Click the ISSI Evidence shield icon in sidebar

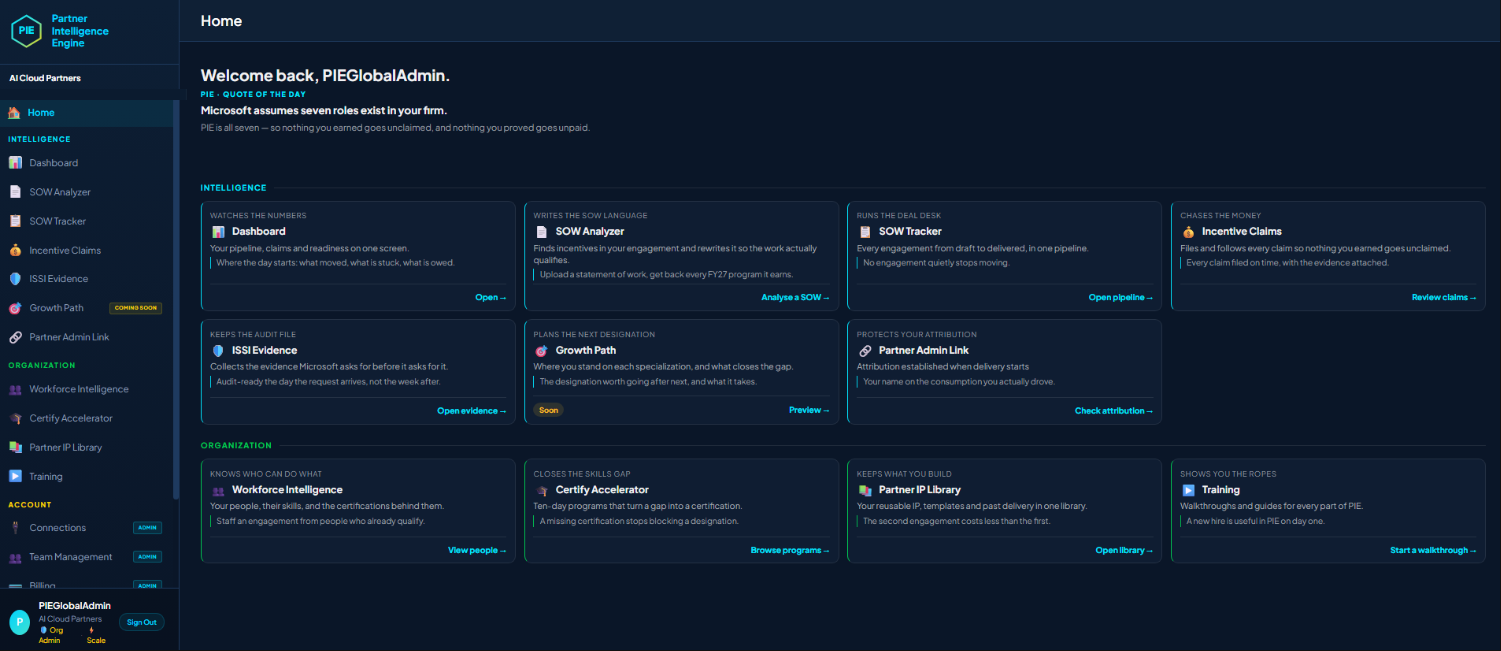coord(15,279)
